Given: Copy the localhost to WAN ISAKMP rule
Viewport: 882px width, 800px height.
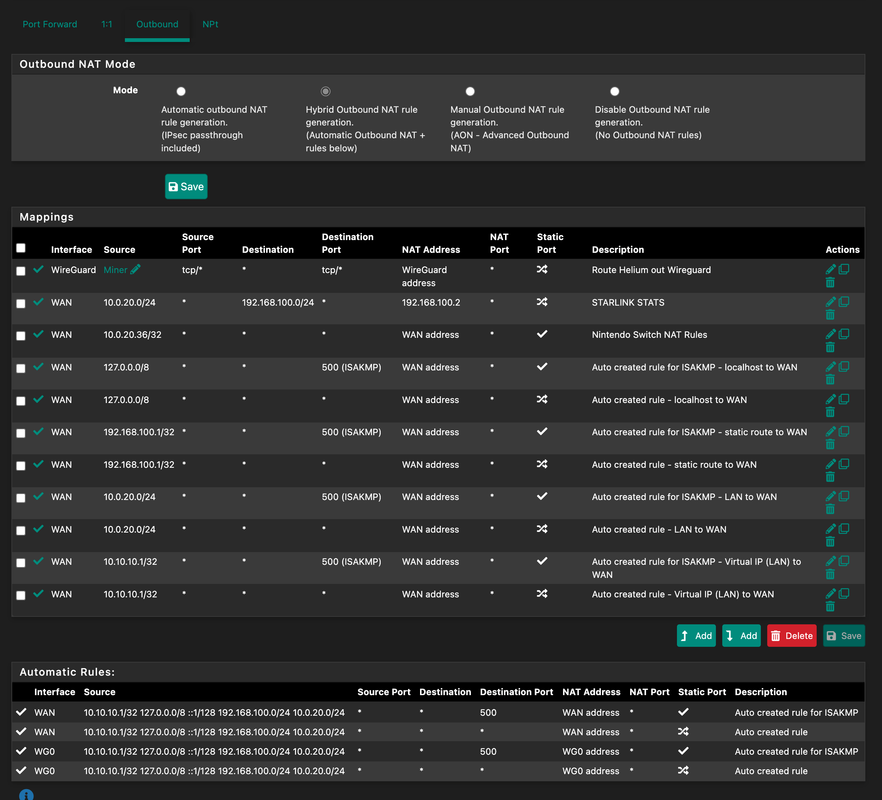Looking at the screenshot, I should click(x=844, y=367).
